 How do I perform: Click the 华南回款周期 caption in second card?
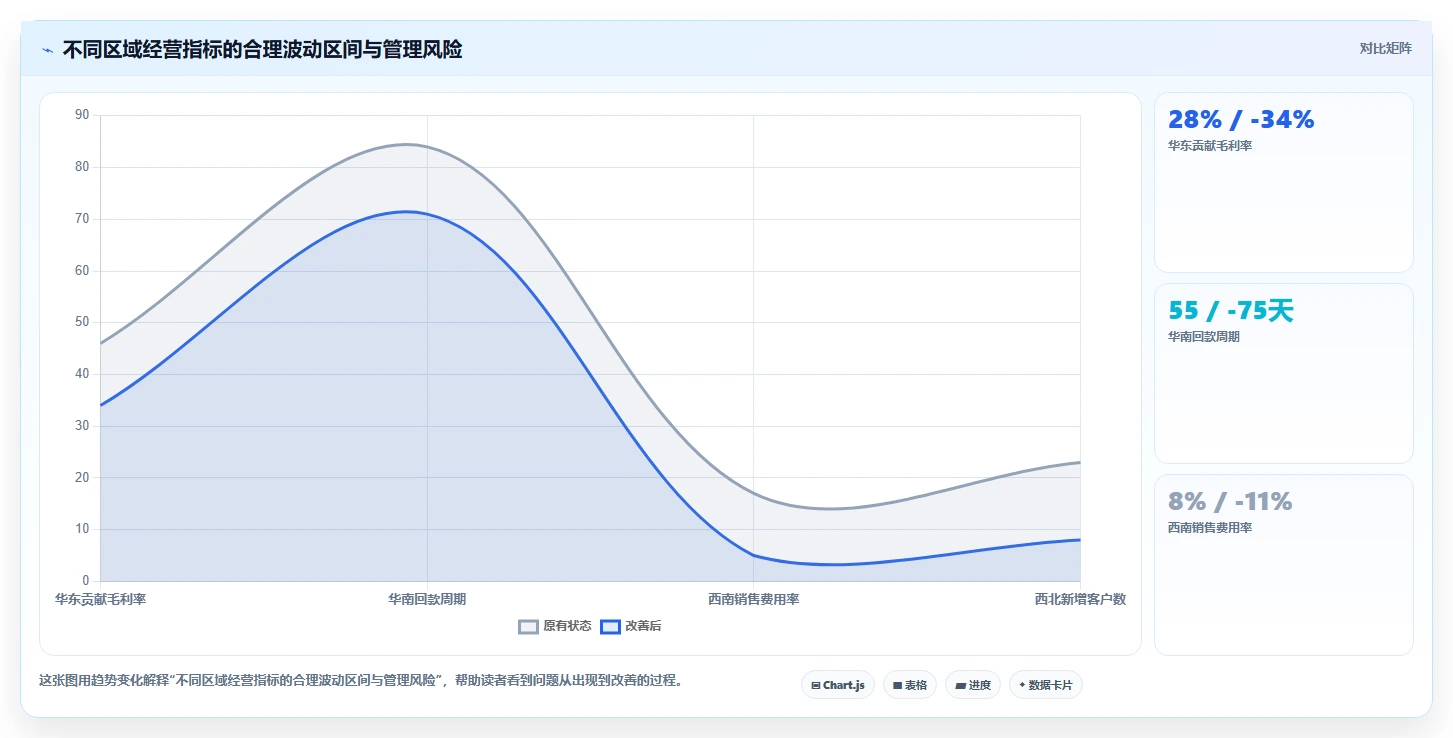tap(1204, 337)
